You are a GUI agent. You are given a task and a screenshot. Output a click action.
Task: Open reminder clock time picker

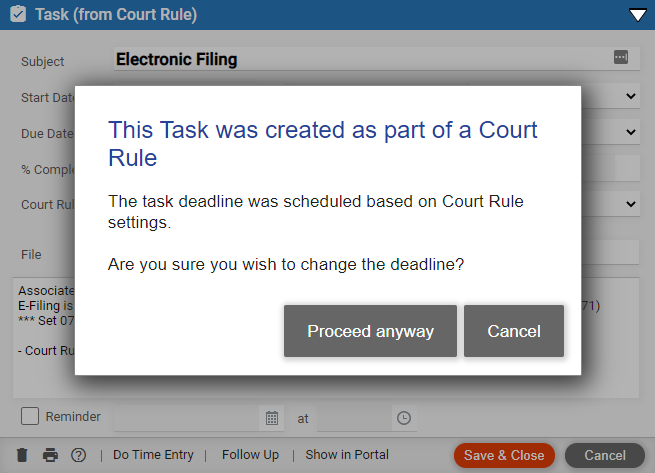404,418
